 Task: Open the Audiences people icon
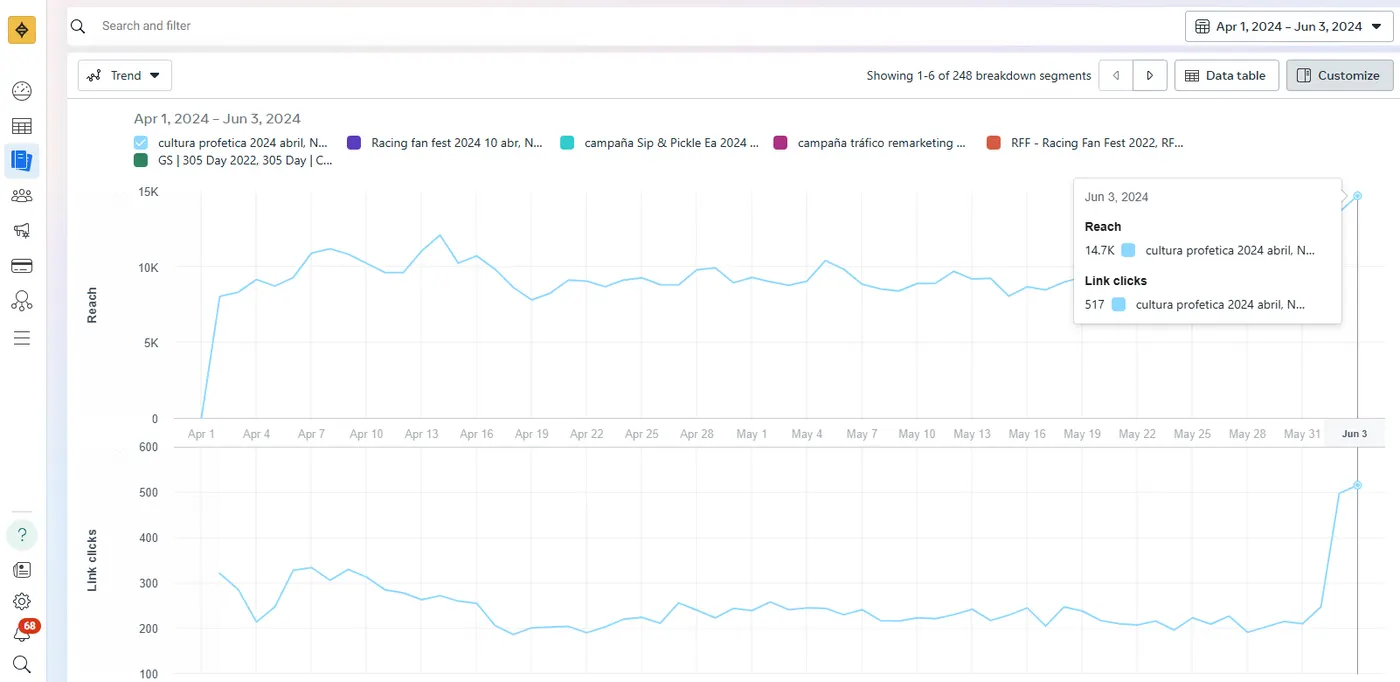22,196
